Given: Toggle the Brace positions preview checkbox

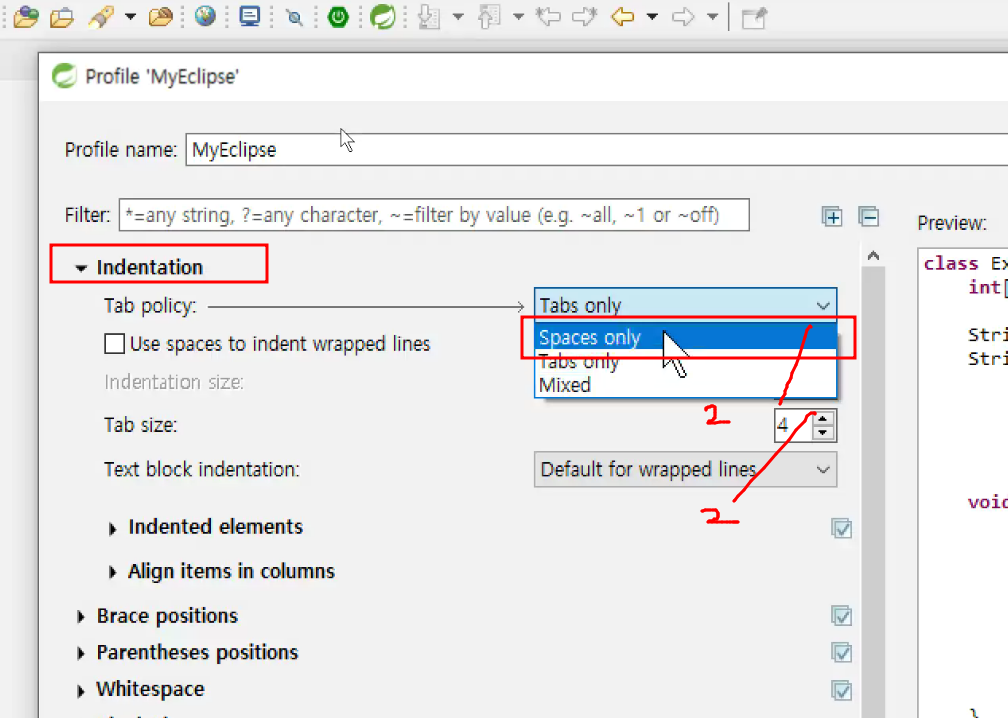Looking at the screenshot, I should coord(841,616).
